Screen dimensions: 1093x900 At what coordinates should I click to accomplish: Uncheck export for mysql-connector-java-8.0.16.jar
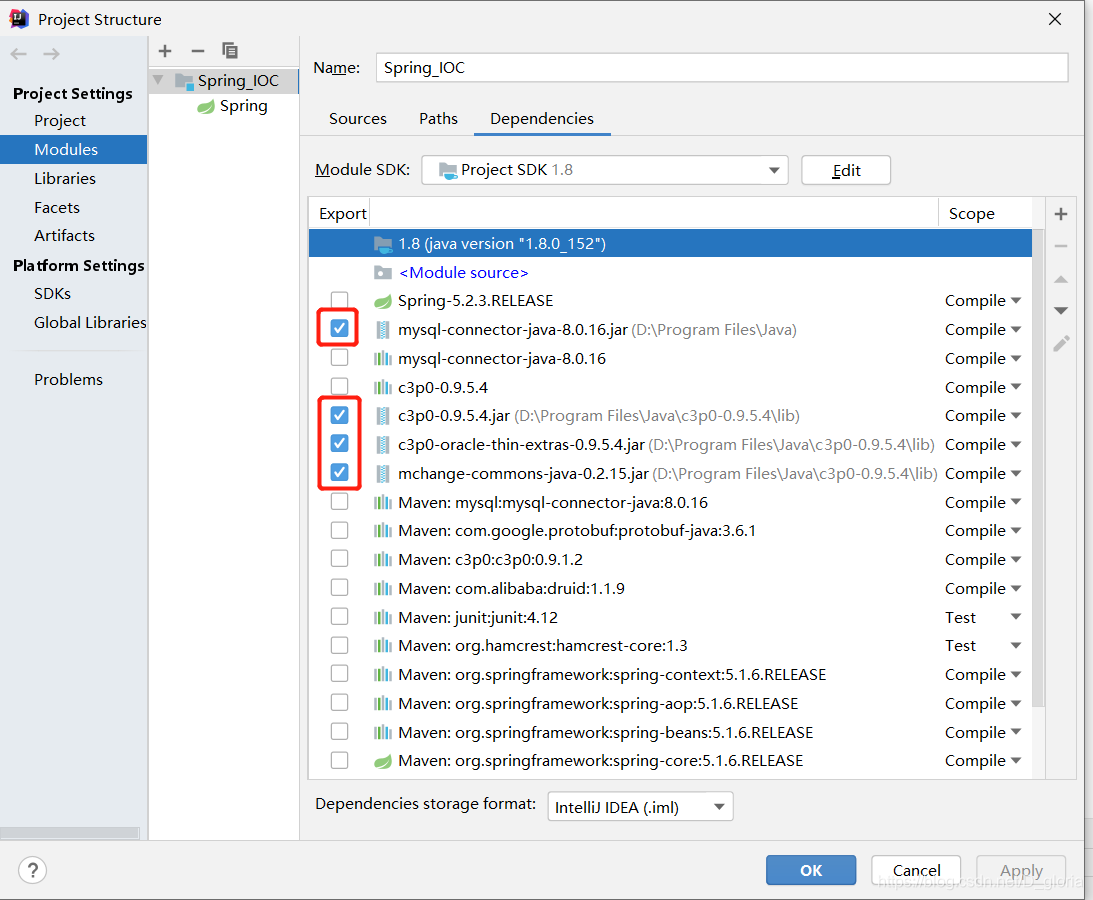340,329
